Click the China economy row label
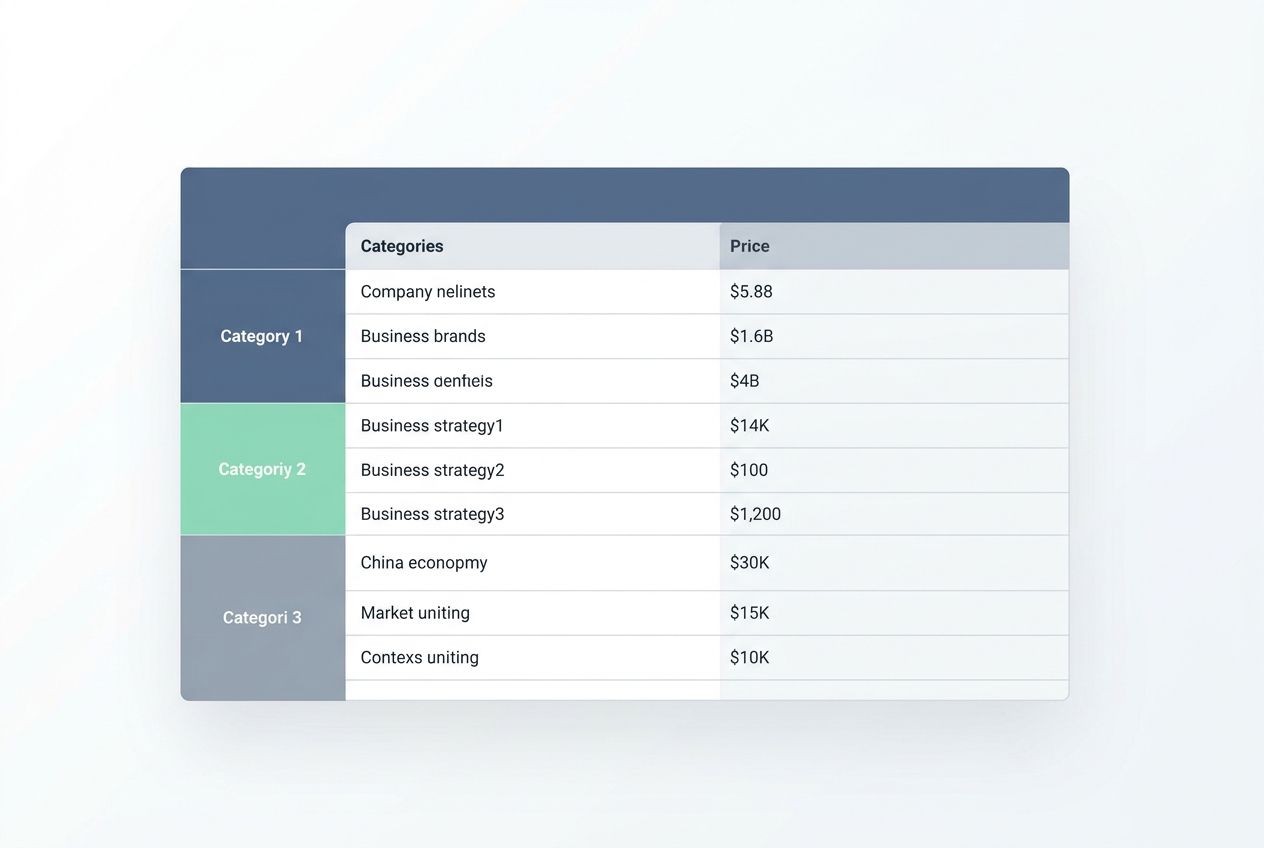 point(423,562)
